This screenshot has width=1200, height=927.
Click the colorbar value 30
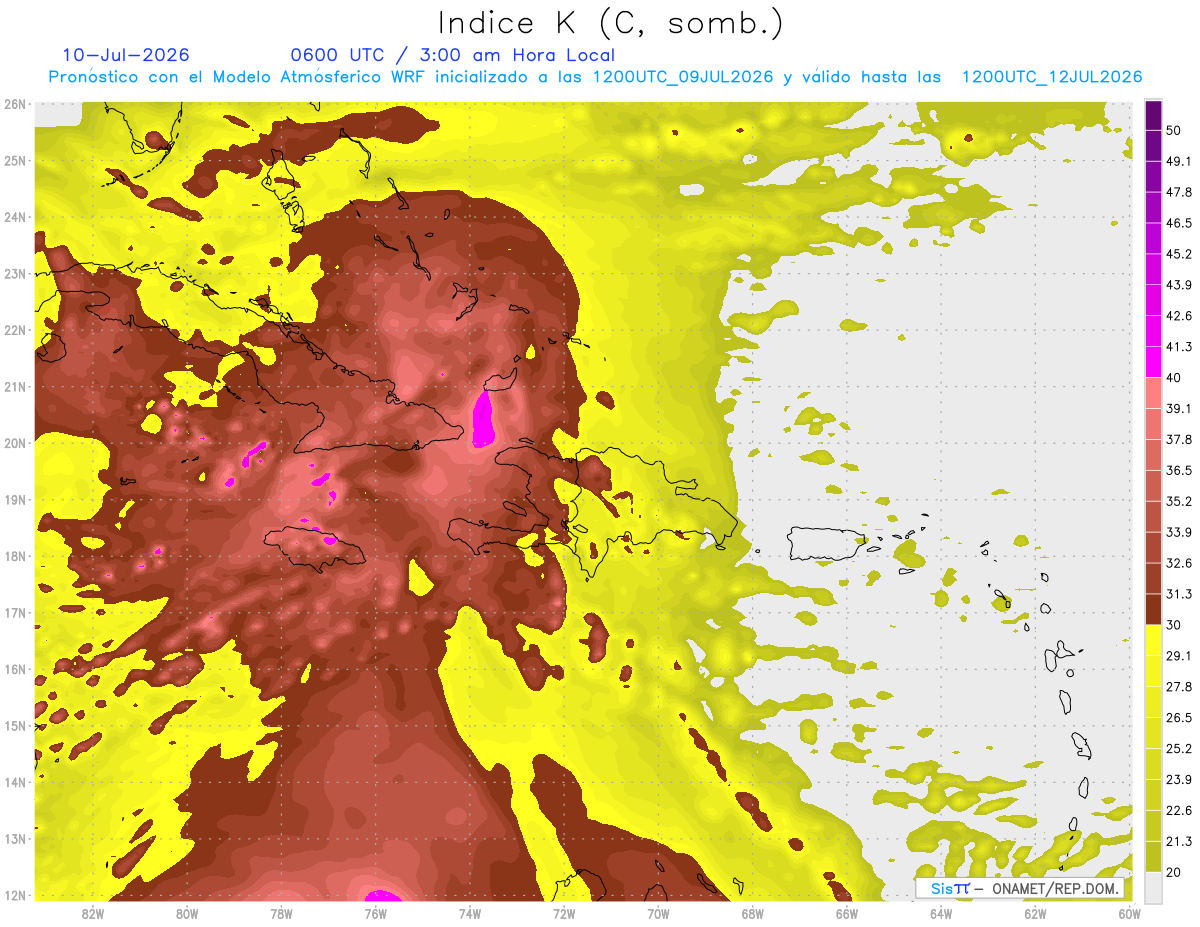pyautogui.click(x=1175, y=625)
